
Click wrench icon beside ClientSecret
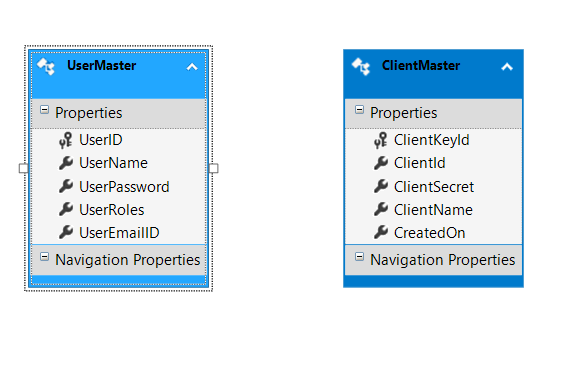pos(381,186)
